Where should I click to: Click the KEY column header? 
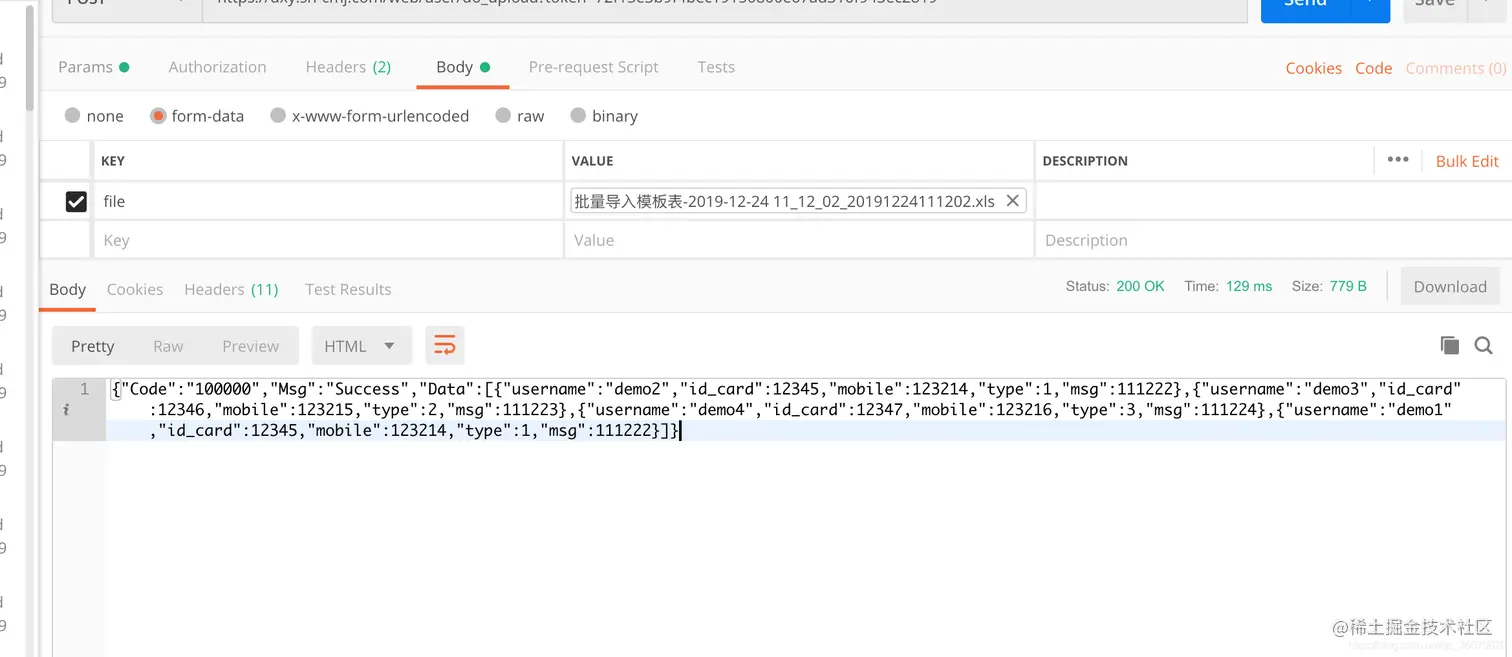point(113,161)
